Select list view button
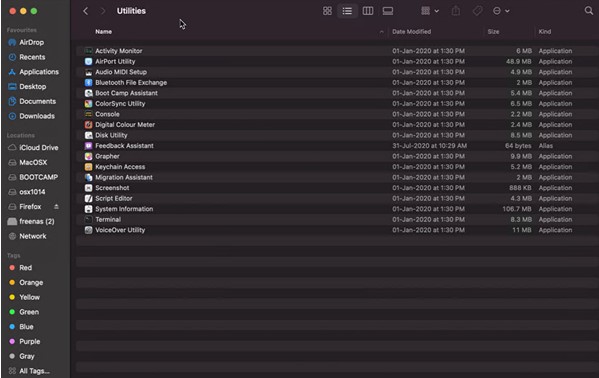This screenshot has width=599, height=378. (x=347, y=11)
